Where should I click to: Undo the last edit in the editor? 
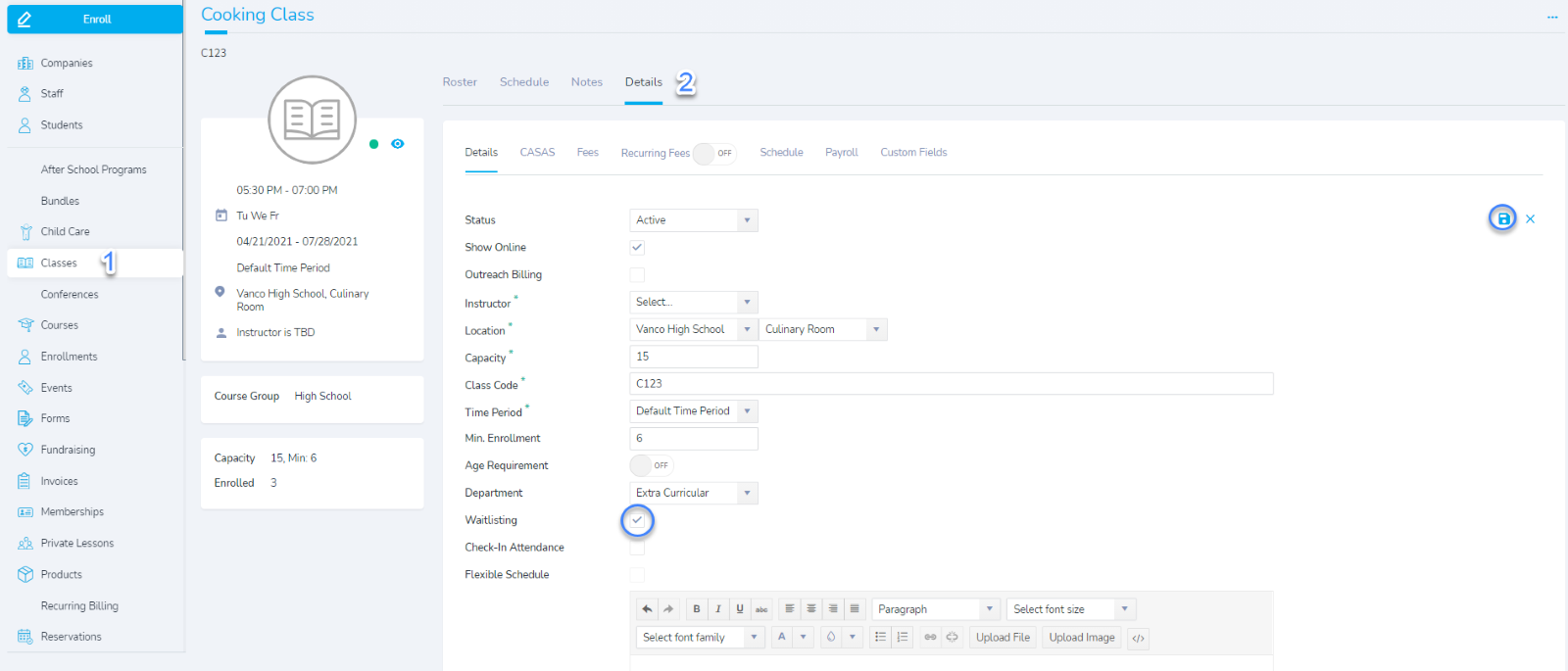647,609
